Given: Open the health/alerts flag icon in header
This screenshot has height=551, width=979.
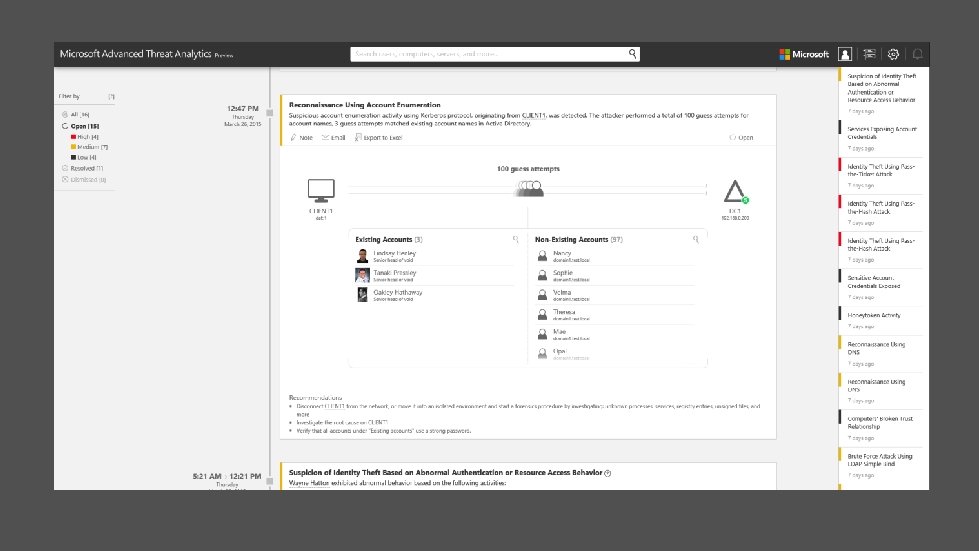Looking at the screenshot, I should pos(869,54).
